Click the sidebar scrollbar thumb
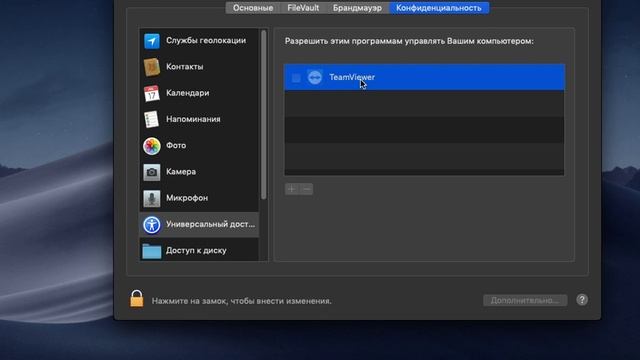Screen dimensions: 640x360 pyautogui.click(x=264, y=115)
